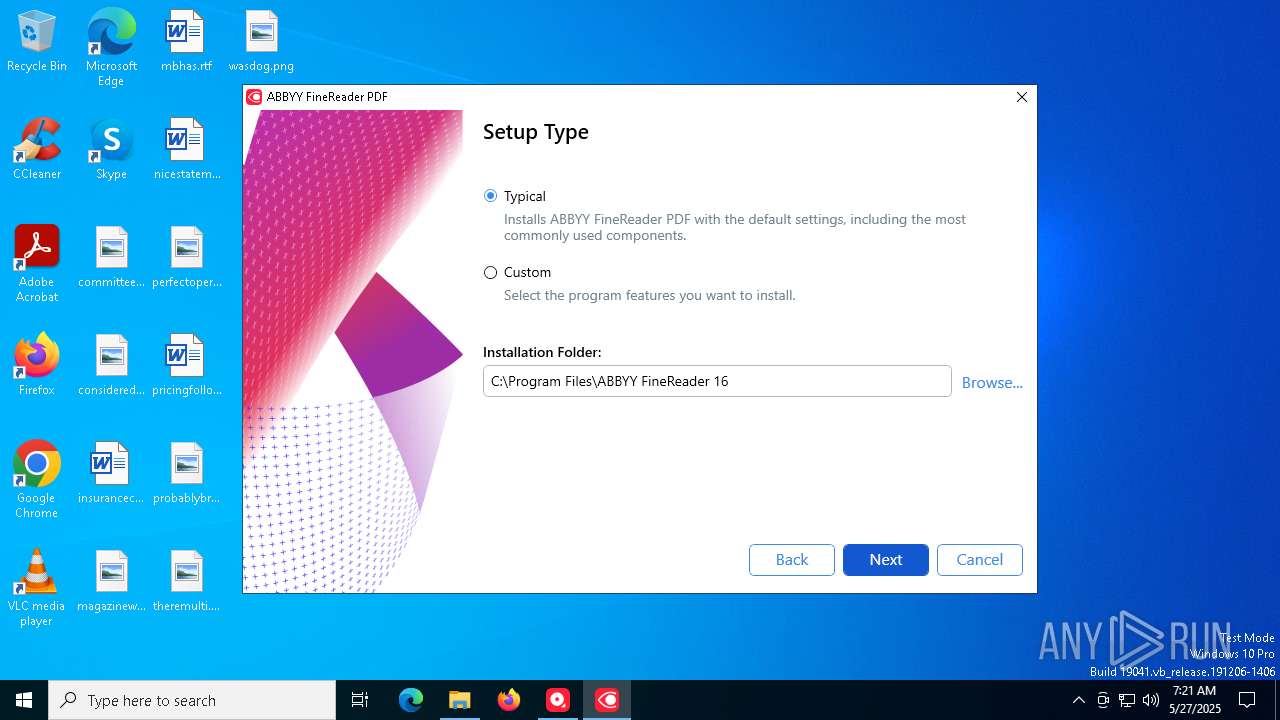Open the clock showing 7:21 AM
Image resolution: width=1280 pixels, height=720 pixels.
[x=1195, y=700]
